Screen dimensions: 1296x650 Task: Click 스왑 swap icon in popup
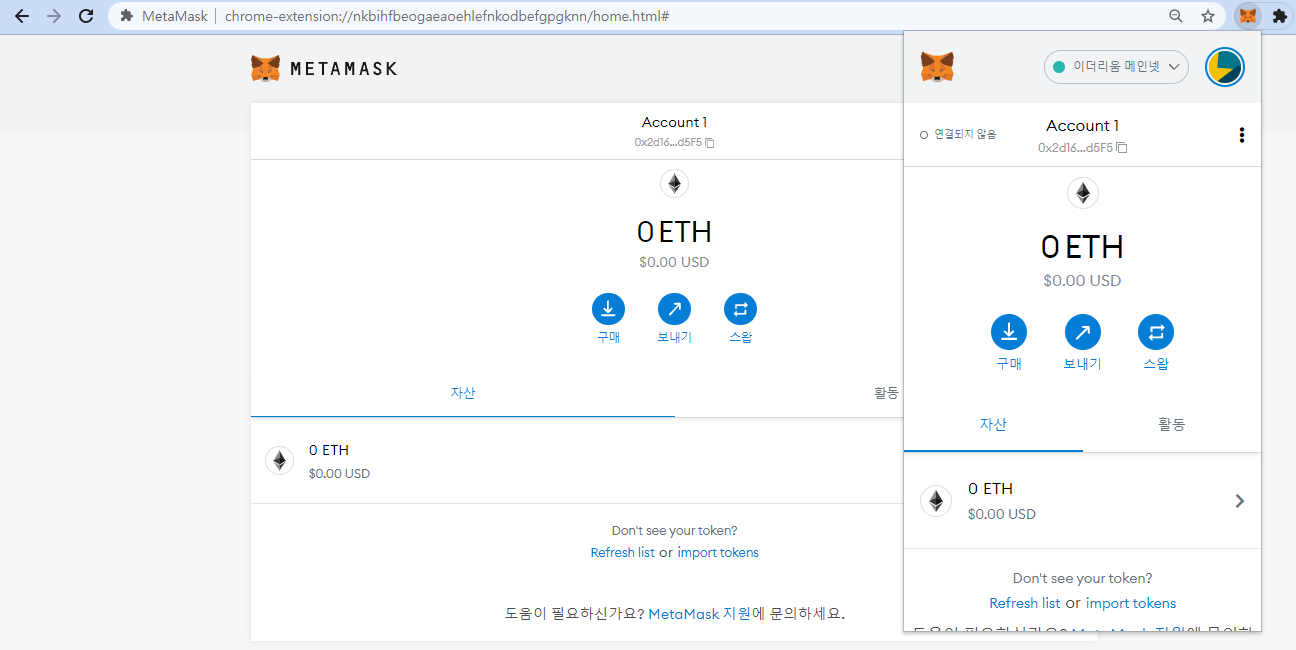tap(1156, 332)
